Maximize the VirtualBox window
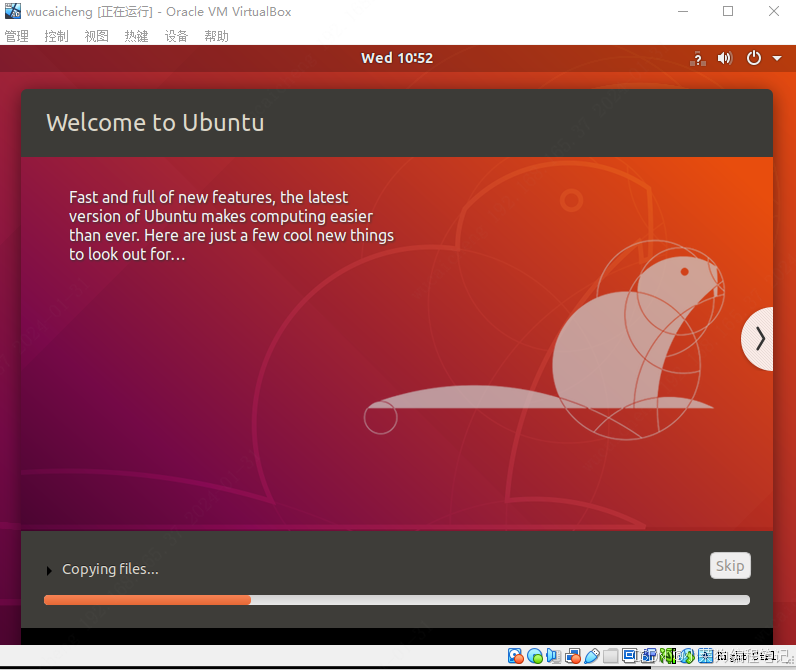Viewport: 796px width, 670px height. click(x=728, y=11)
